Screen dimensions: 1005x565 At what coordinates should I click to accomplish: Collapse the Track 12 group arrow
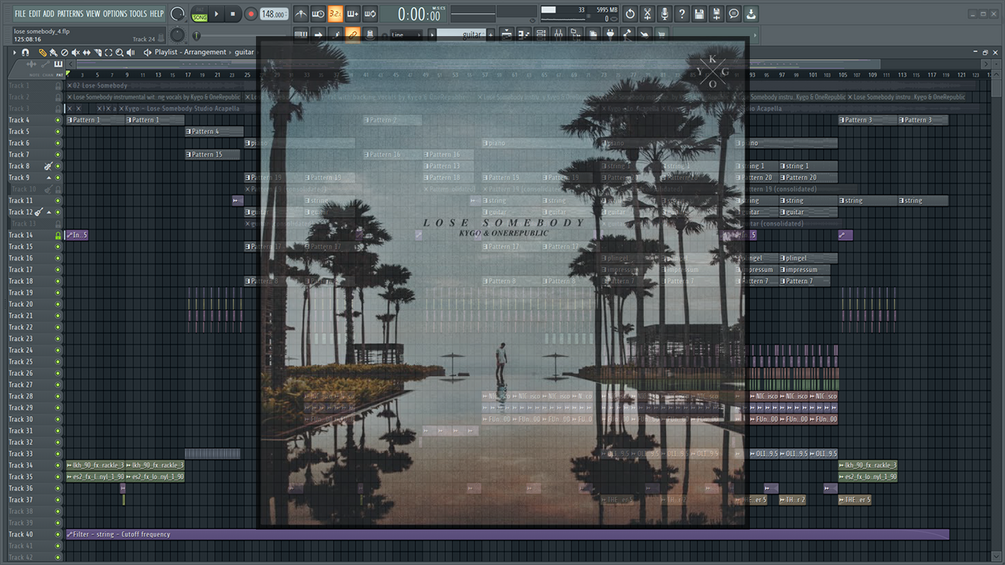[49, 212]
